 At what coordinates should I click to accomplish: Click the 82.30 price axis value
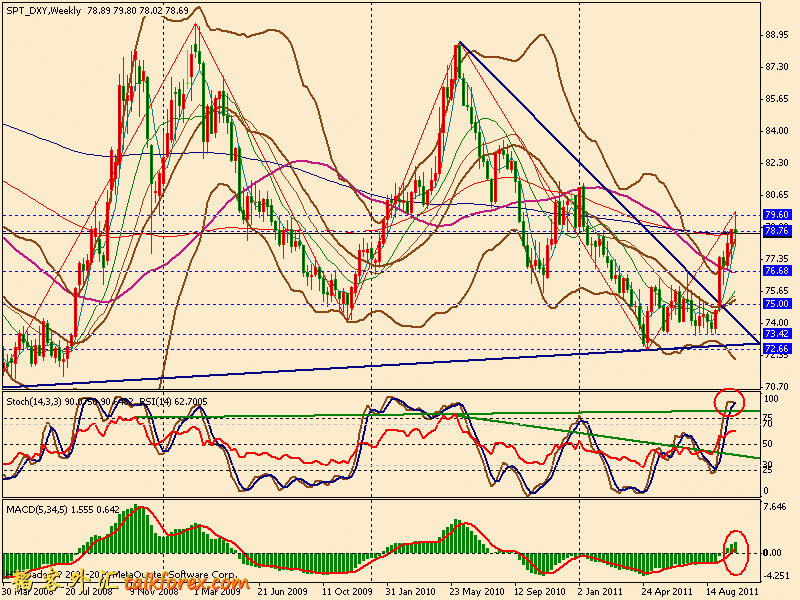[777, 163]
